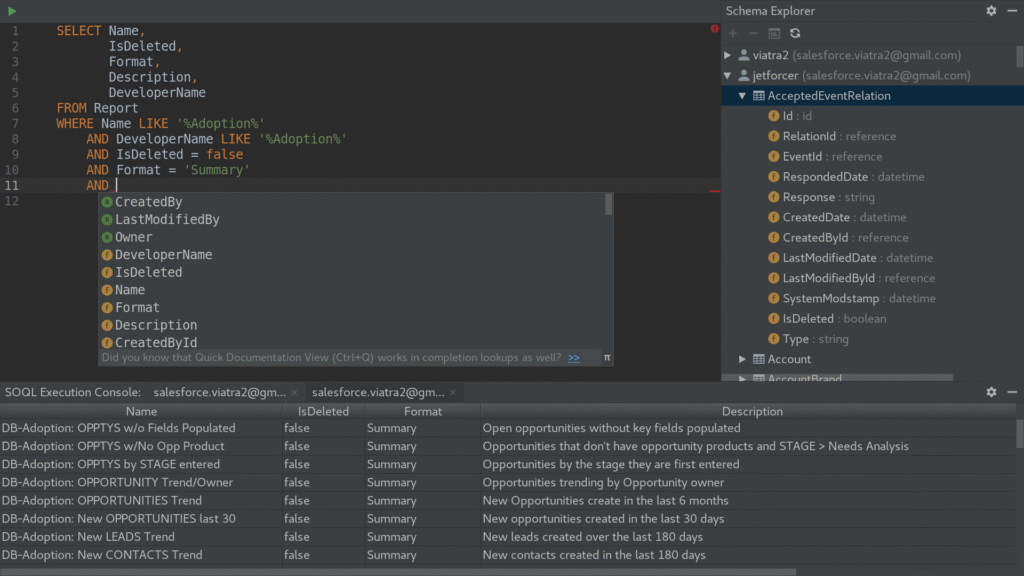Switch to the second salesforce.viatra2 console tab
This screenshot has height=576, width=1024.
tap(377, 393)
